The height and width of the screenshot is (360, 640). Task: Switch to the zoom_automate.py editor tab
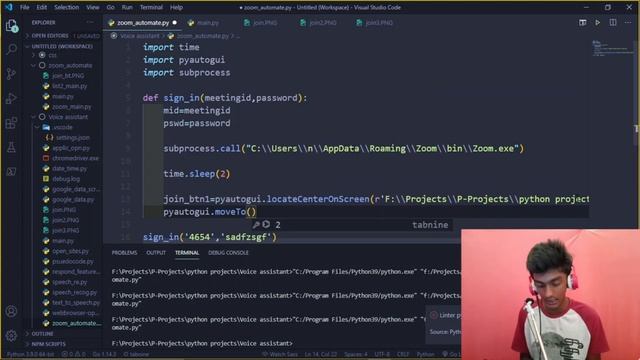click(143, 23)
